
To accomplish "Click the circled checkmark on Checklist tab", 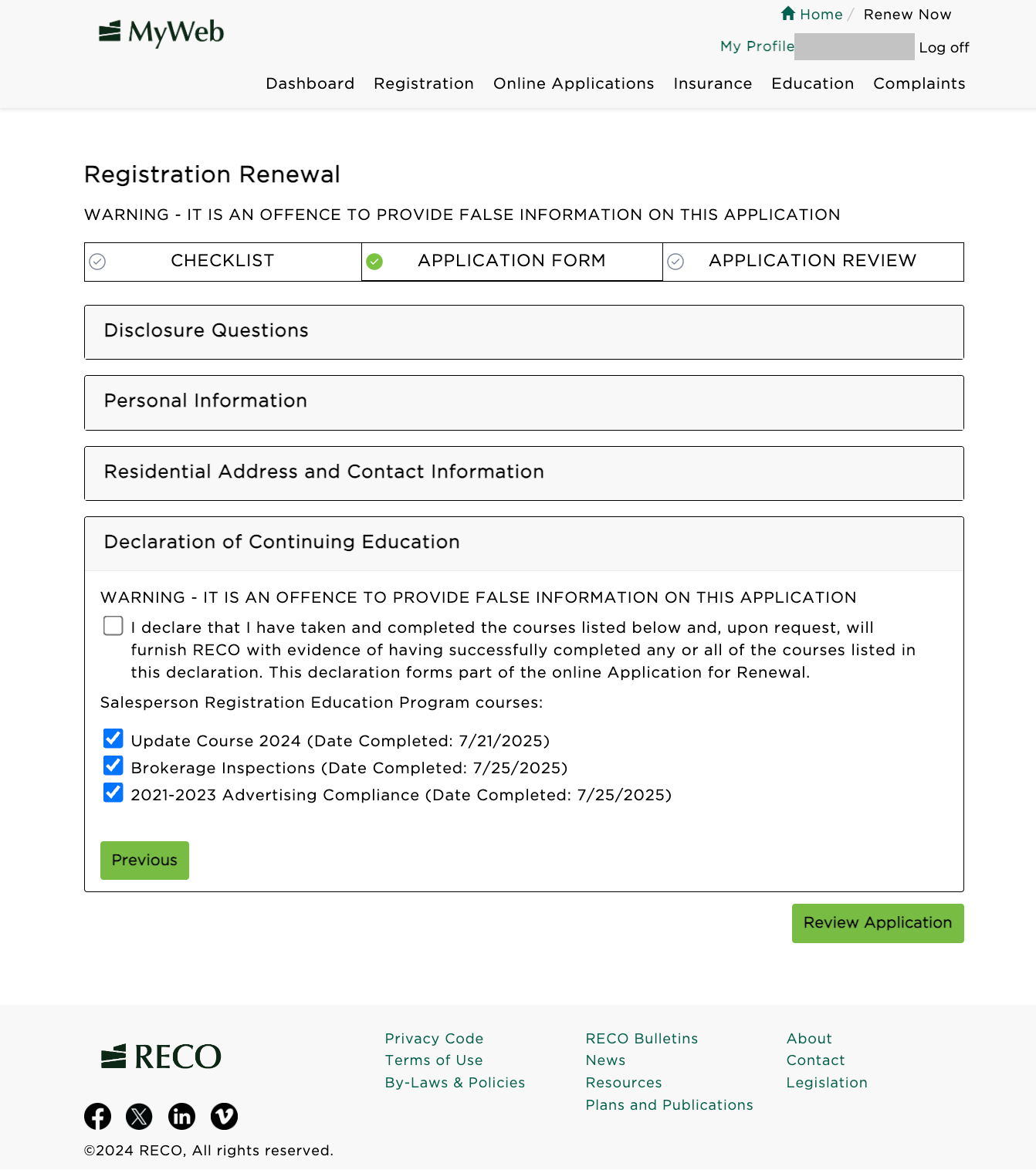I will click(97, 262).
